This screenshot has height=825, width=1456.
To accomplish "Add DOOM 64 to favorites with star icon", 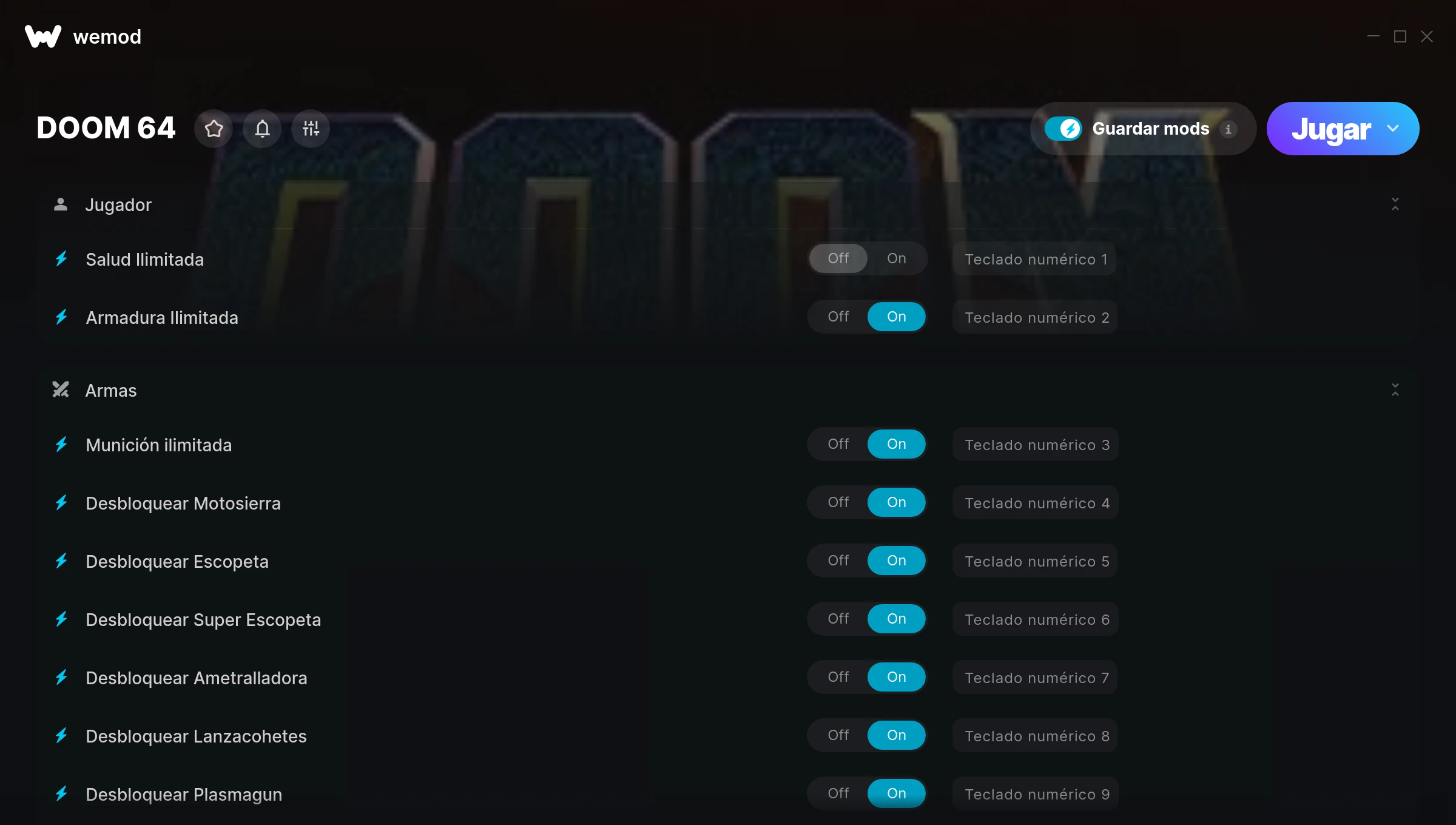I will coord(214,129).
